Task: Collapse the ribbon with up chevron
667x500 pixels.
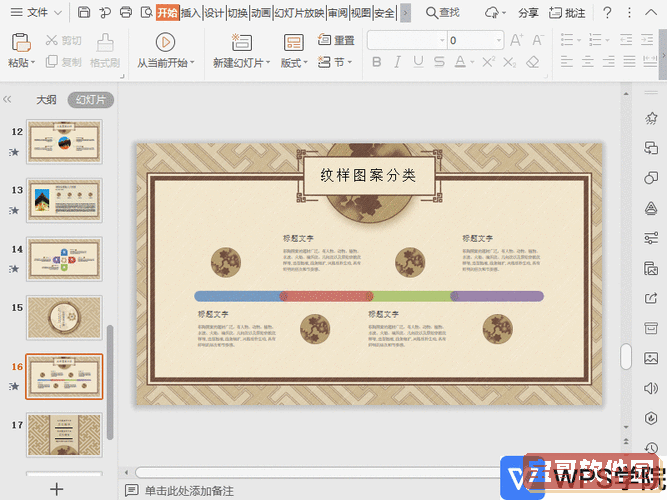Action: click(651, 12)
